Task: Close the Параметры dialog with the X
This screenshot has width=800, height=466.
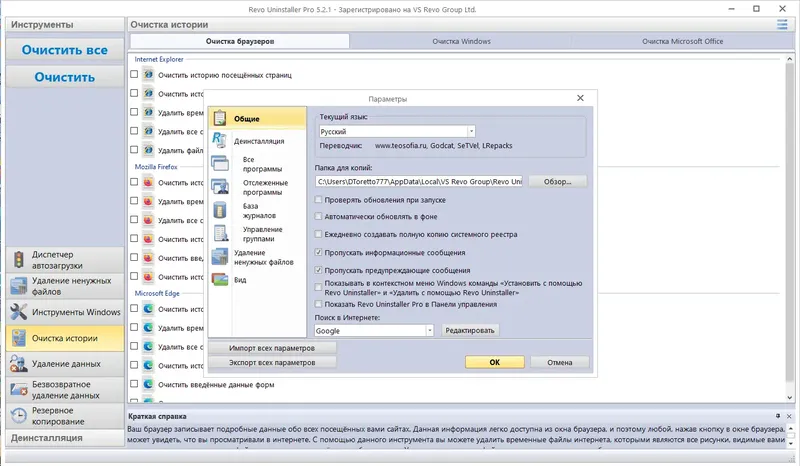Action: (580, 98)
